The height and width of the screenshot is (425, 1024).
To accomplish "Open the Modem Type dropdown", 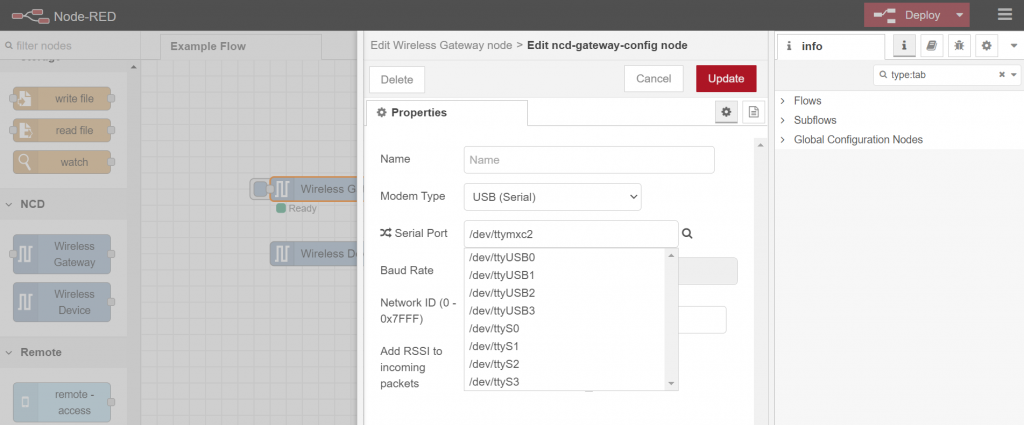I will tap(552, 197).
